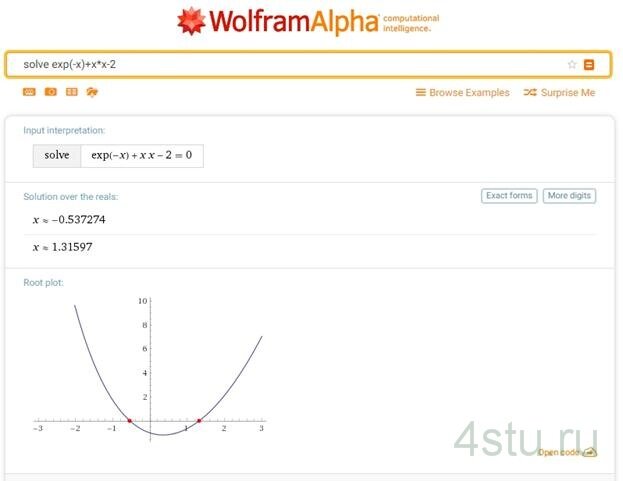Click the Surprise Me link
Image resolution: width=623 pixels, height=481 pixels.
558,93
